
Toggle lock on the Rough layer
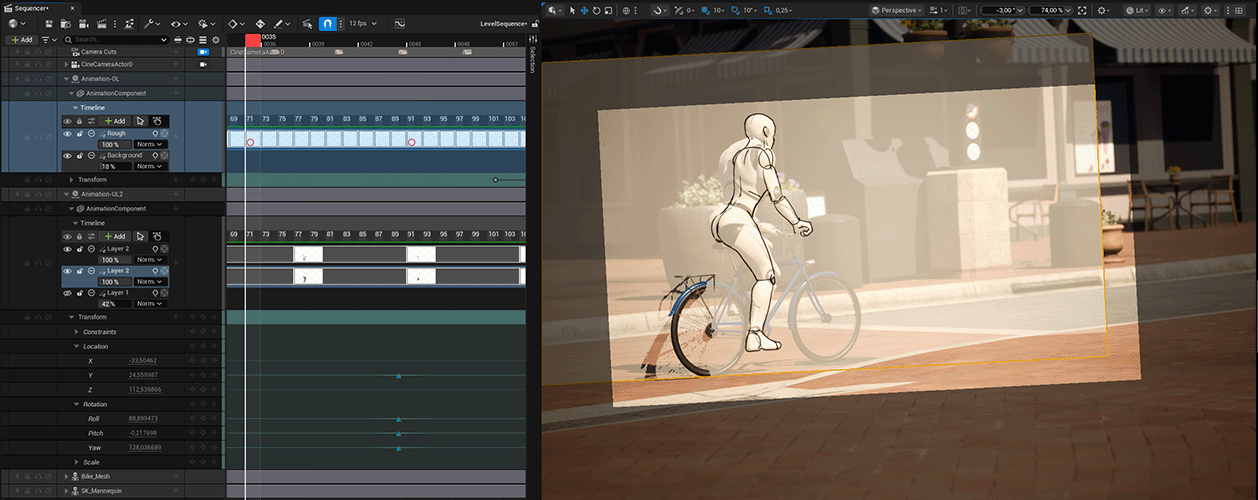[79, 133]
